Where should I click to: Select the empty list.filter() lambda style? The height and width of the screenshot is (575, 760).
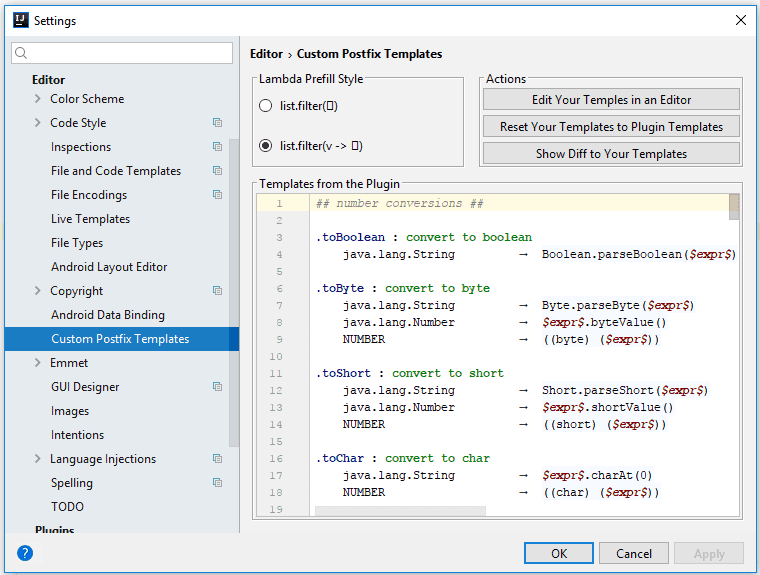tap(265, 105)
